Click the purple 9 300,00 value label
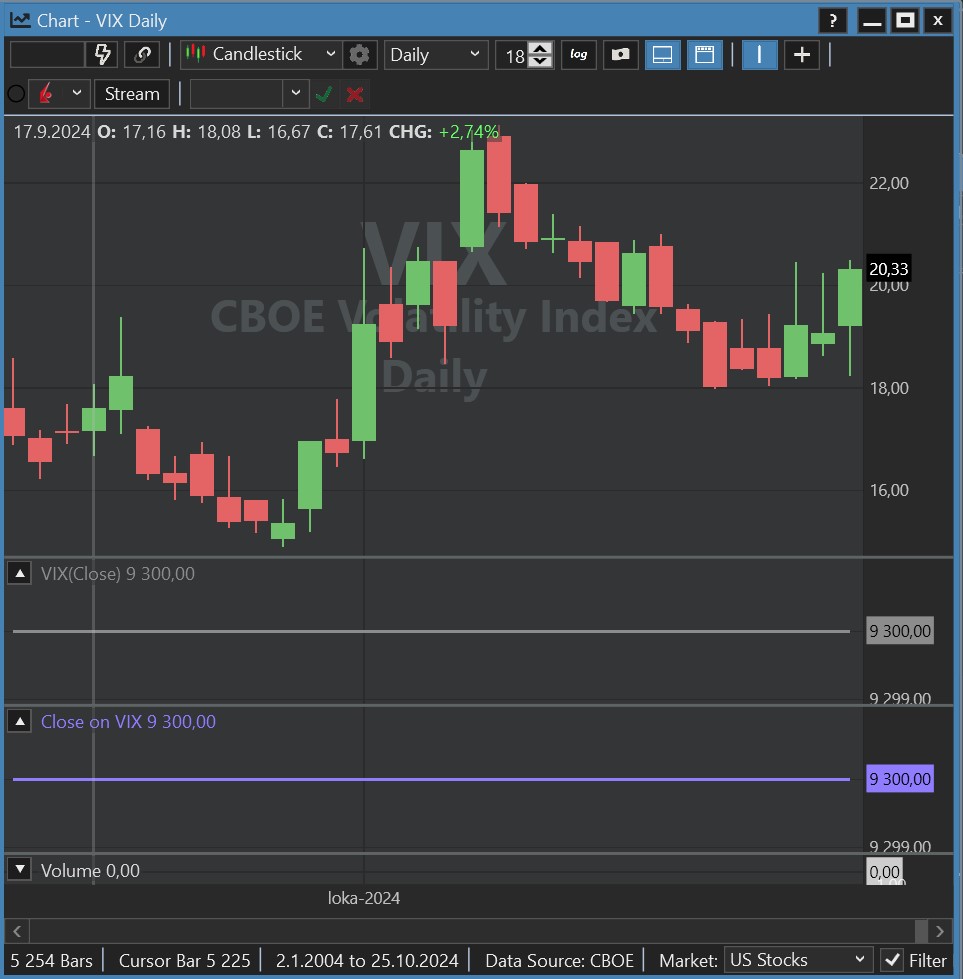 point(900,779)
